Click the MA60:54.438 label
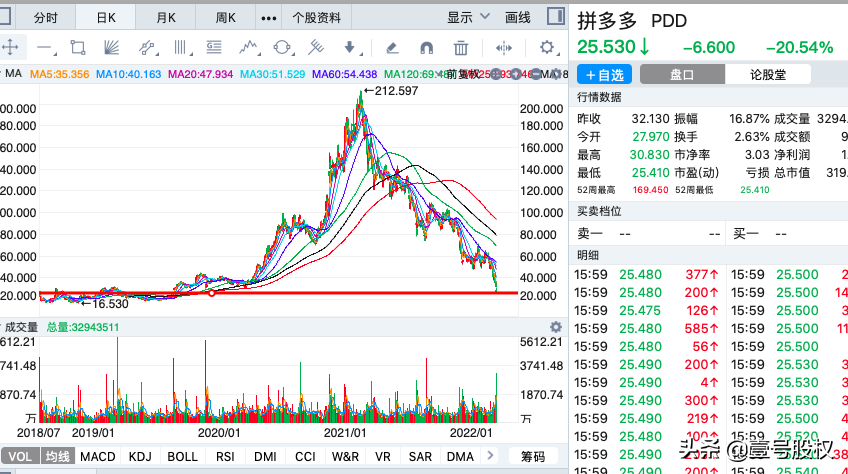This screenshot has width=848, height=474. [x=344, y=74]
